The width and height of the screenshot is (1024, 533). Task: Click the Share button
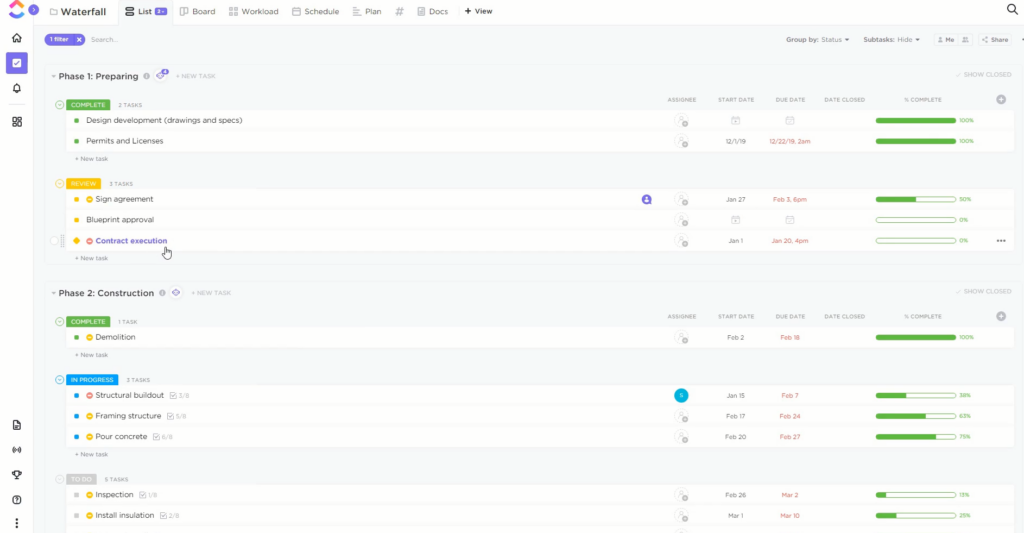tap(995, 40)
